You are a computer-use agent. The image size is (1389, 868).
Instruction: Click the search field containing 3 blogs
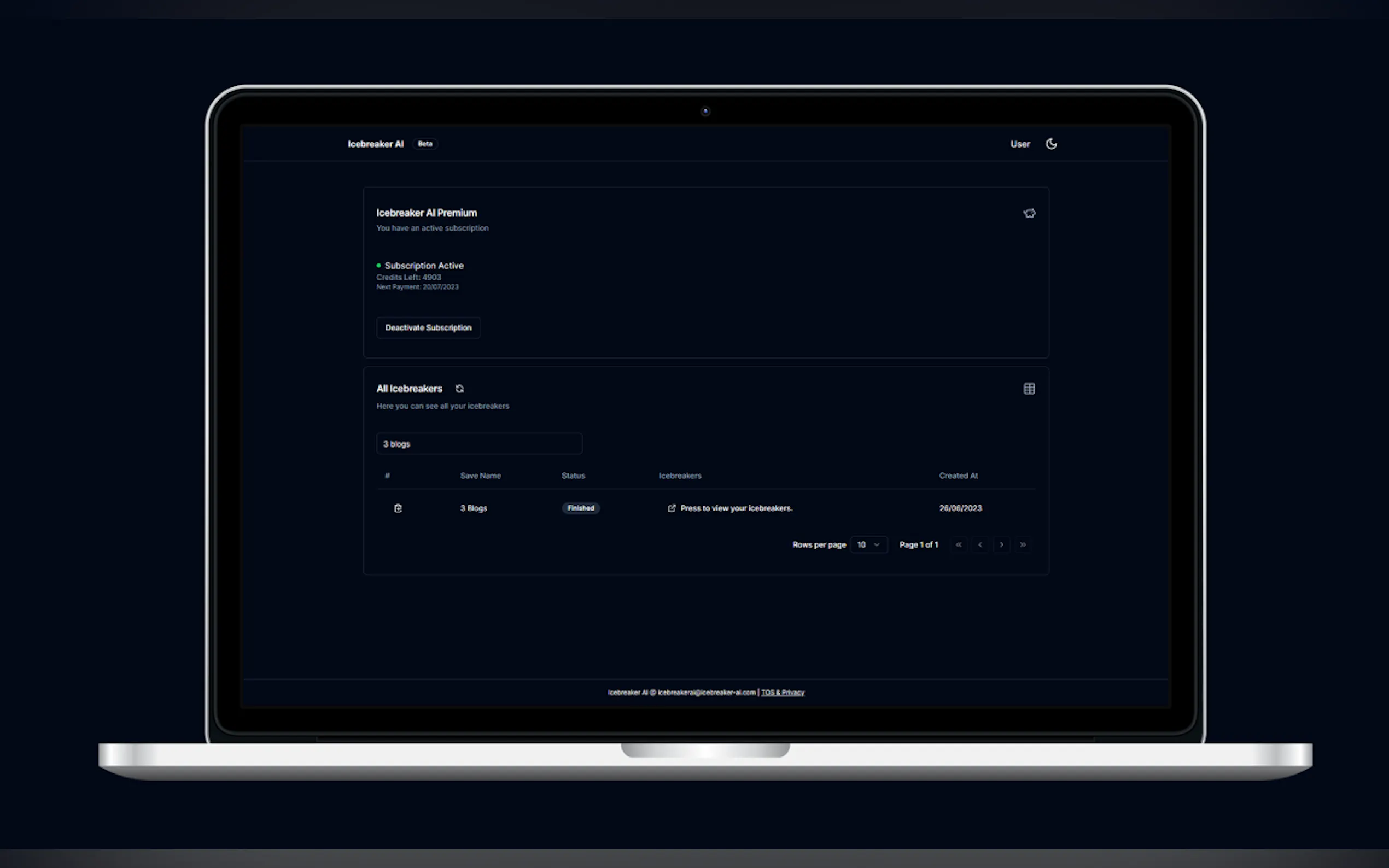(479, 444)
